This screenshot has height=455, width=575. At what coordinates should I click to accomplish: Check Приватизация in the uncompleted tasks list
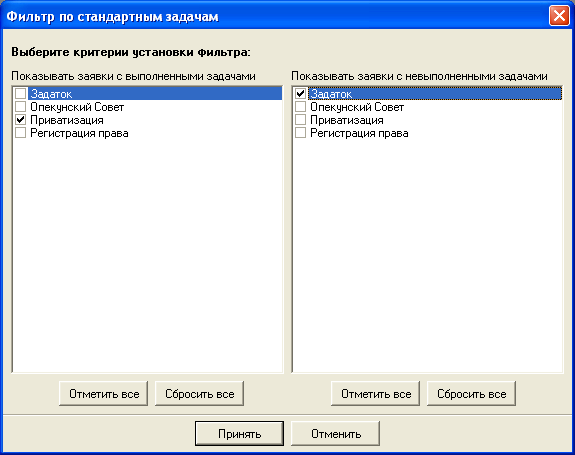[x=300, y=120]
